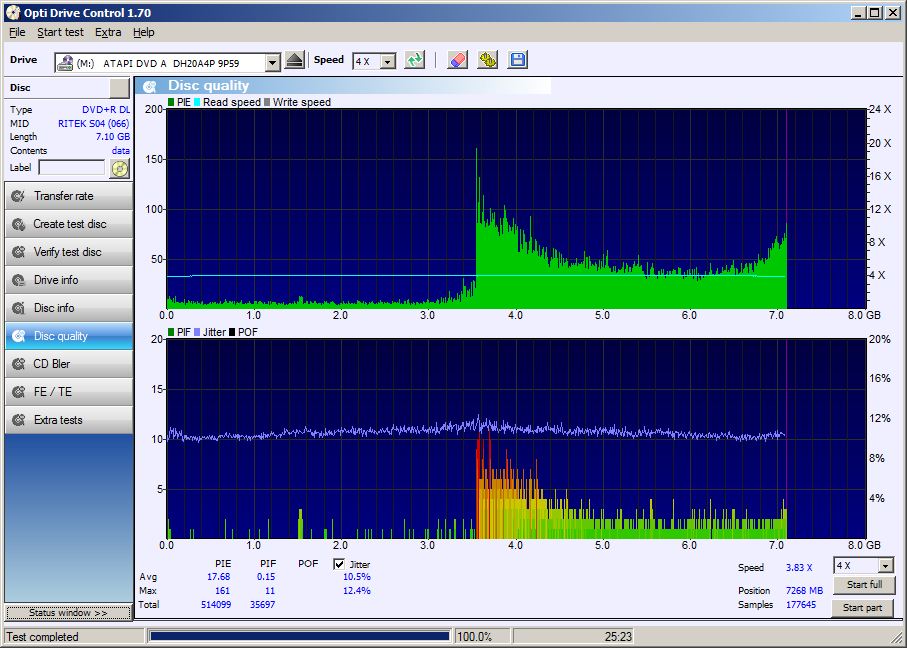
Task: Click the CD Bler sidebar icon
Action: coord(19,364)
